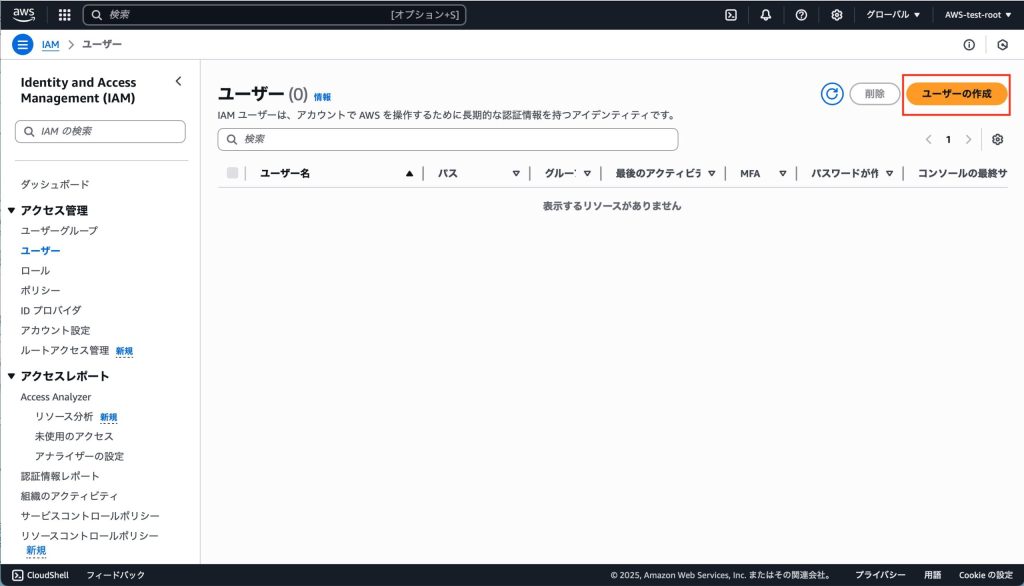Collapse the アクセスレポート section
Viewport: 1024px width, 586px height.
click(11, 376)
